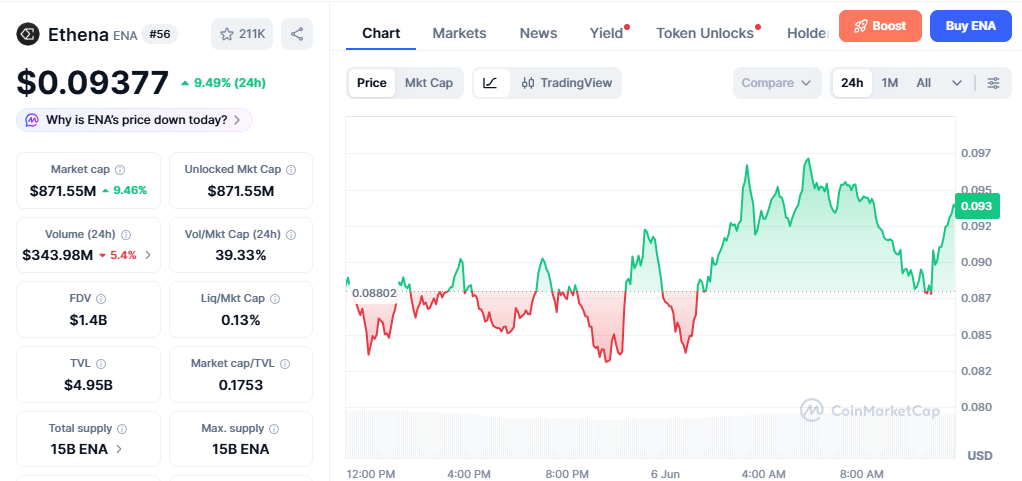Image resolution: width=1022 pixels, height=481 pixels.
Task: Expand more time range options chevron
Action: (957, 83)
